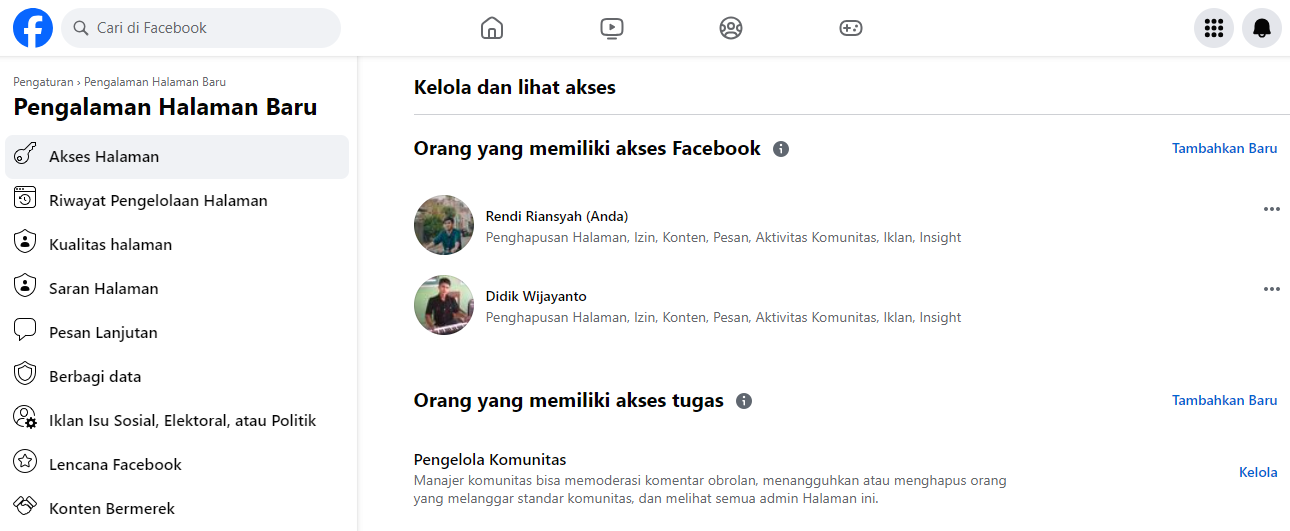1290x531 pixels.
Task: Open Konten Bermerek menu item
Action: click(177, 508)
